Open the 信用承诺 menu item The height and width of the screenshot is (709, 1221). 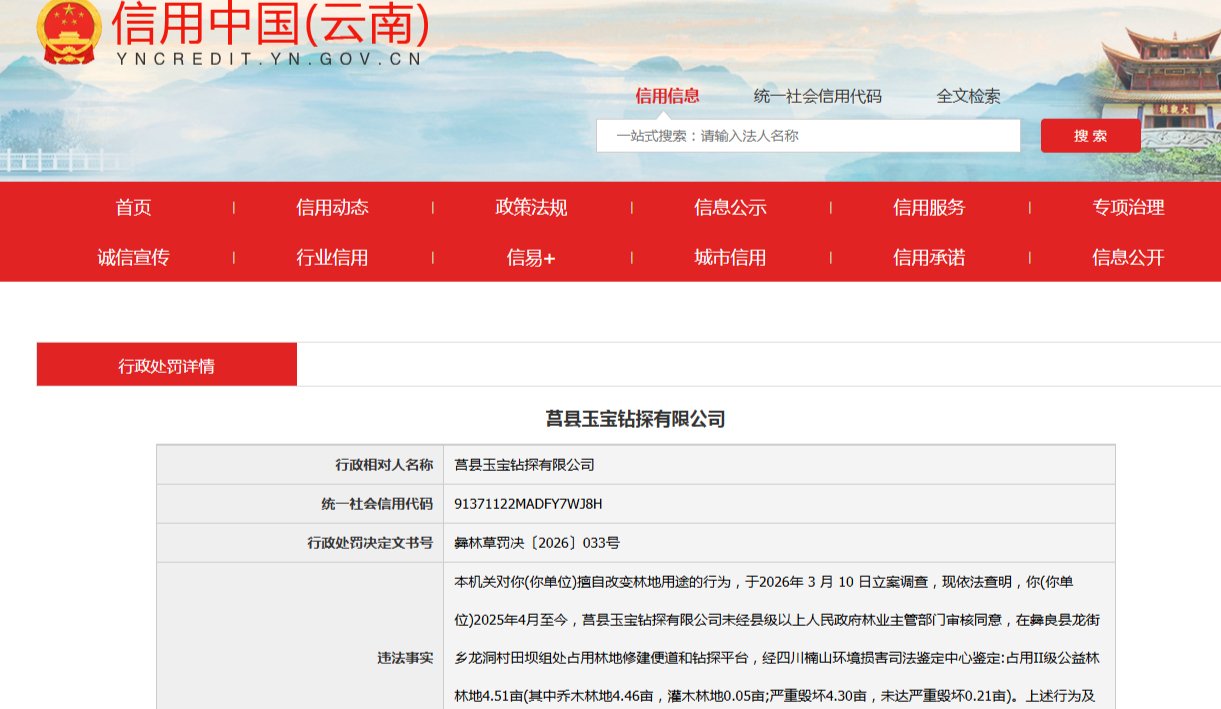930,258
